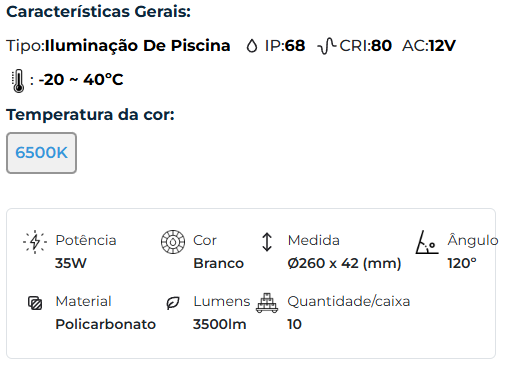Click the Ângulo beam angle icon

[427, 242]
